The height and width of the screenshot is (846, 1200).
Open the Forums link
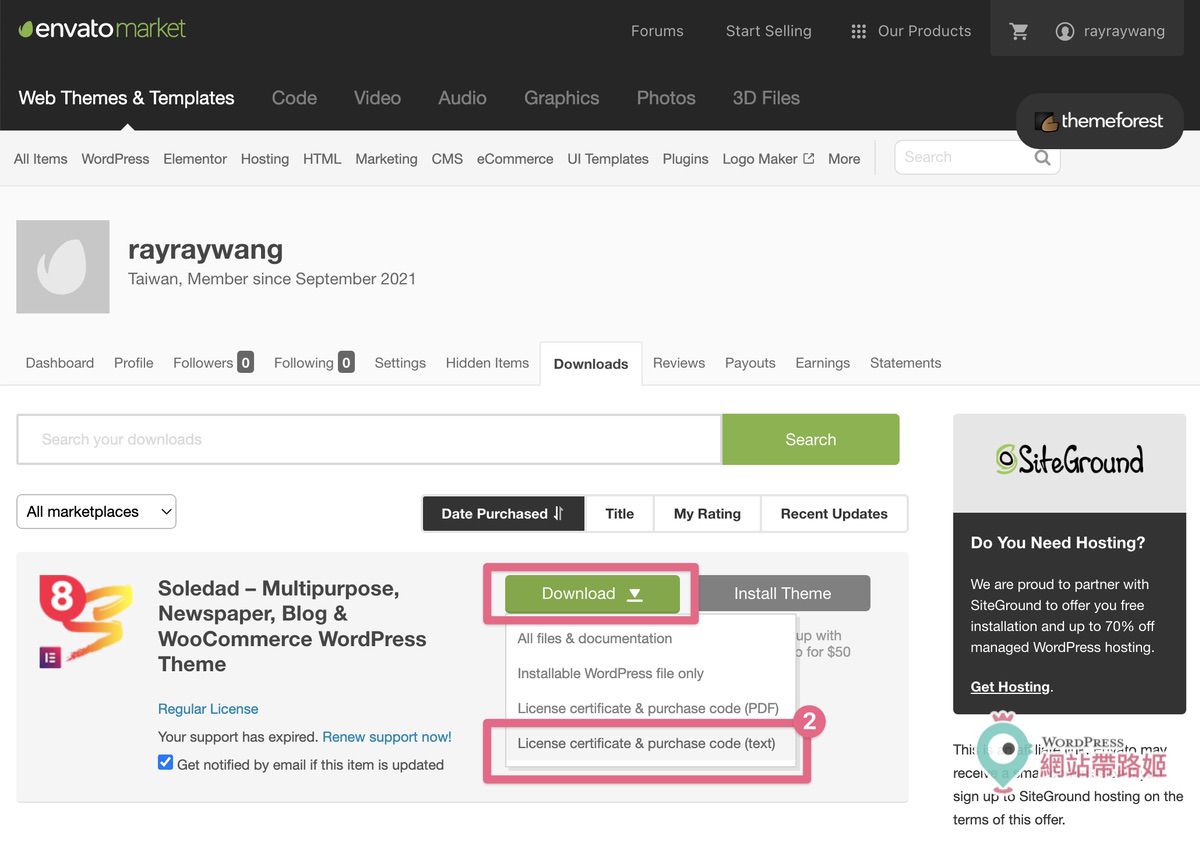657,31
